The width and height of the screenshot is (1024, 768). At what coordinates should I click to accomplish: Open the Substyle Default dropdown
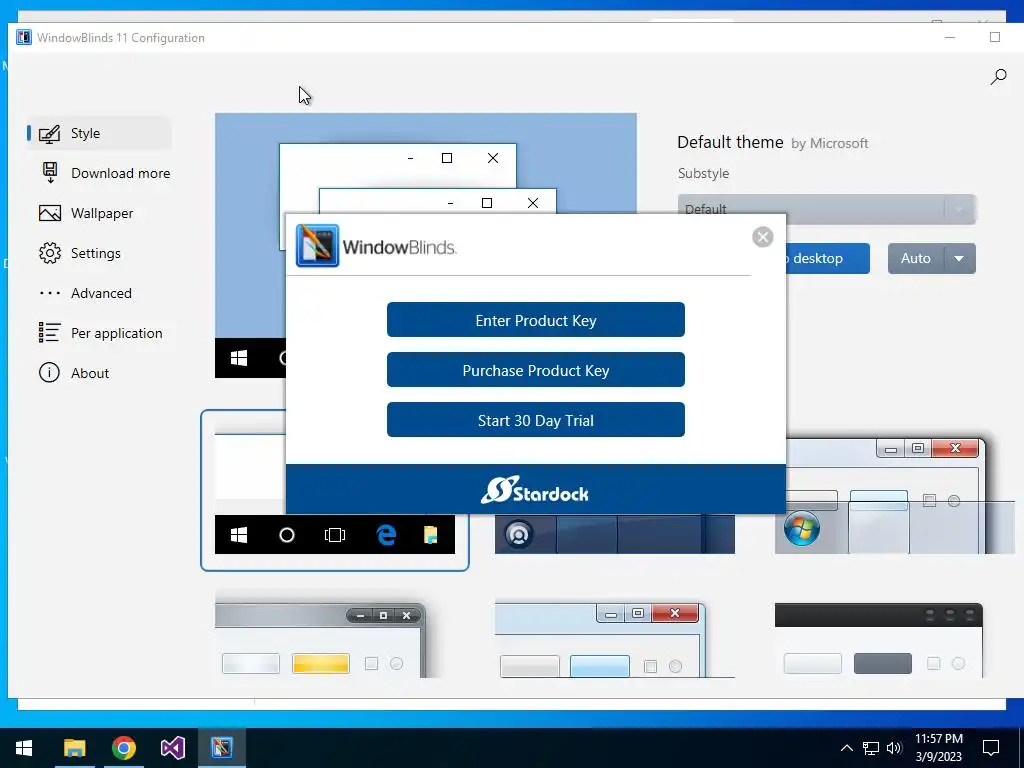tap(827, 209)
